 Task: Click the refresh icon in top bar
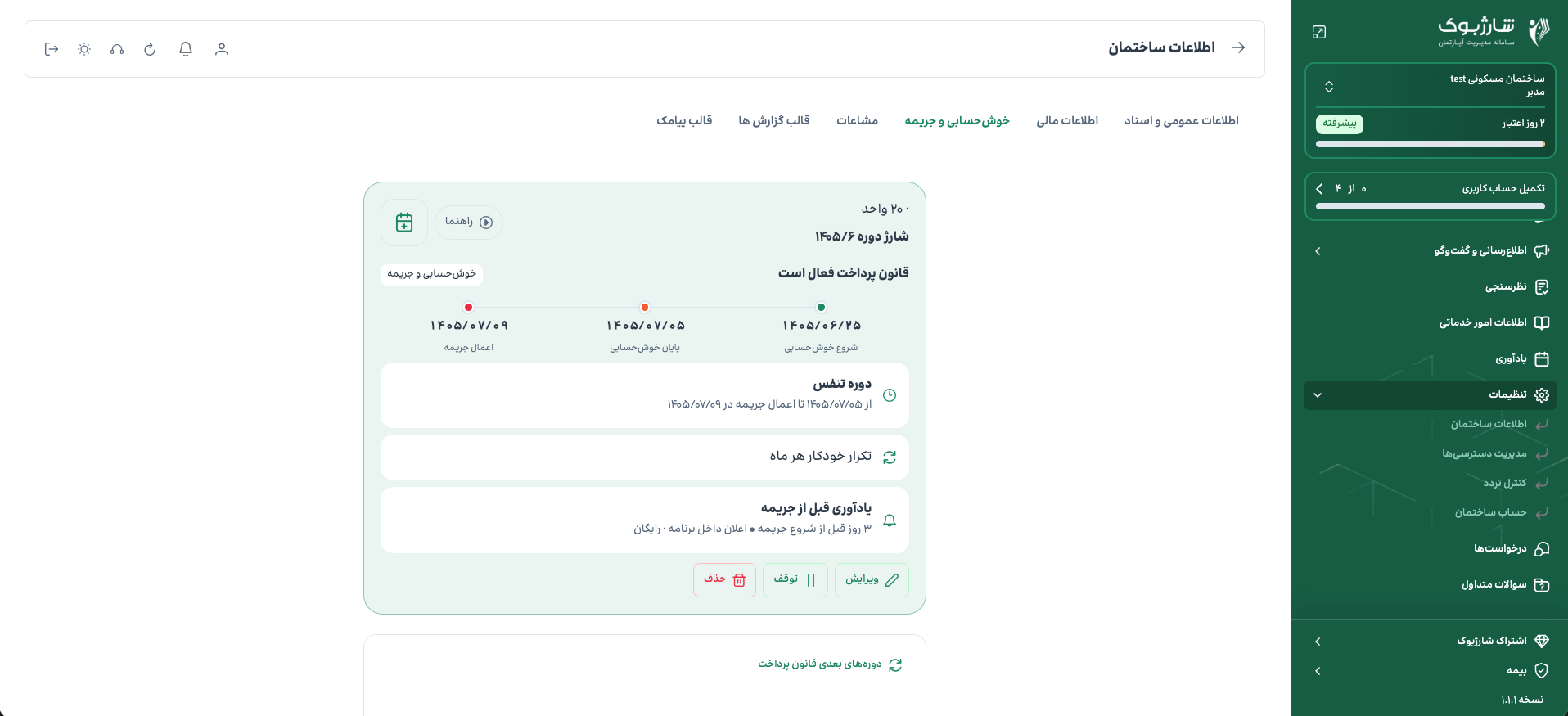pyautogui.click(x=150, y=49)
